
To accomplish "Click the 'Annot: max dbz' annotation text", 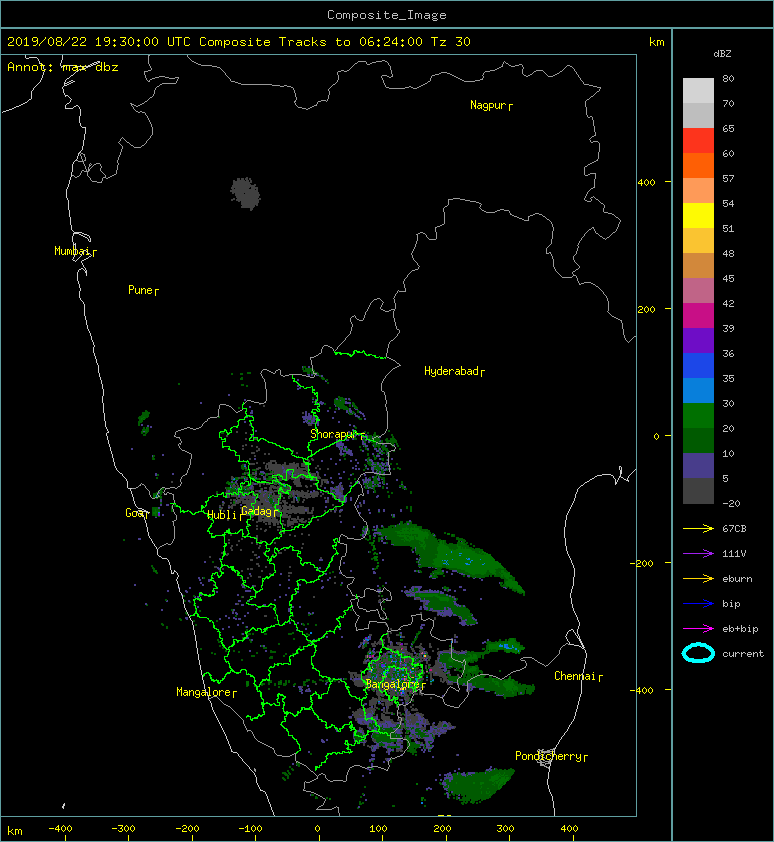I will [x=63, y=67].
